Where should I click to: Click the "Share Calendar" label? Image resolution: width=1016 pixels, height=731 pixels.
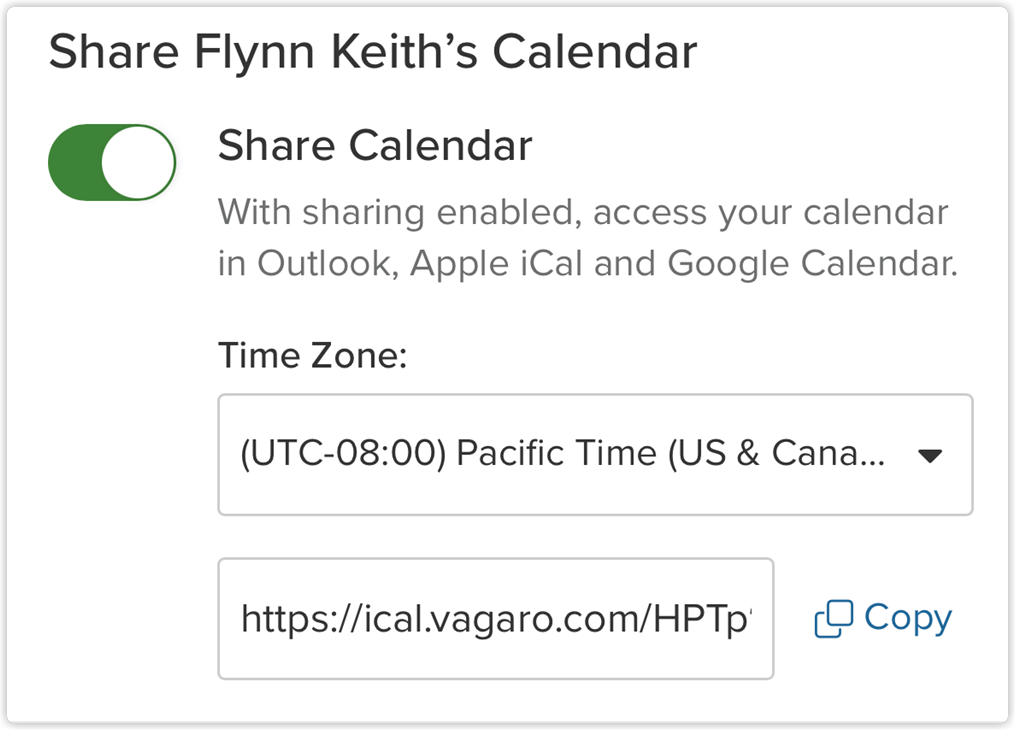pyautogui.click(x=375, y=146)
